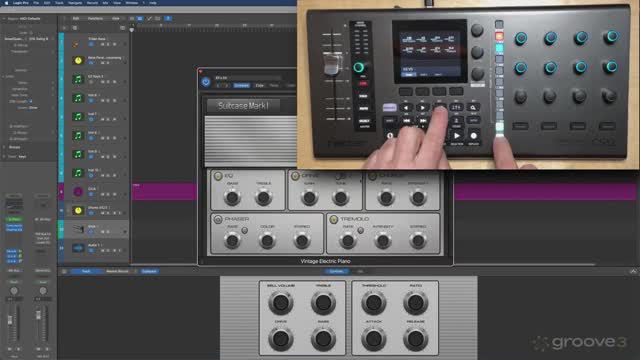640x360 pixels.
Task: Open tracks area Functions dropdown
Action: tap(96, 18)
